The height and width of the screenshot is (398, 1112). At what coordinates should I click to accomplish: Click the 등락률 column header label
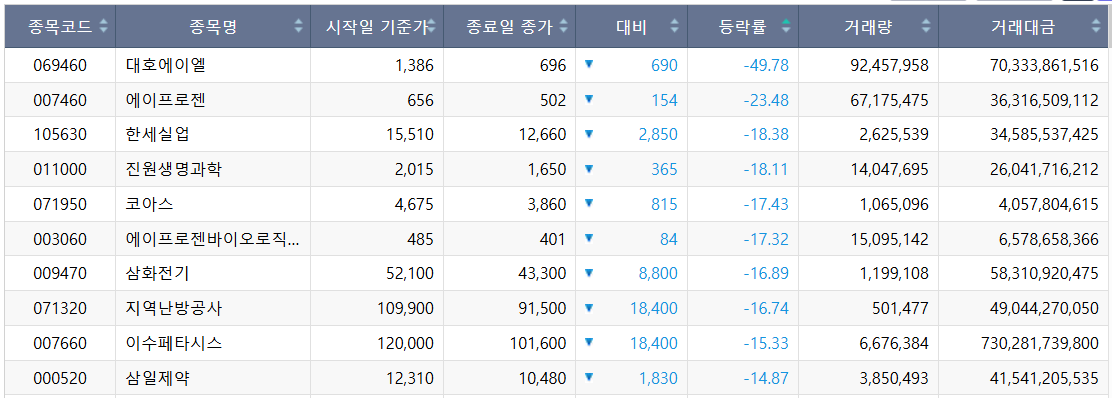pos(743,28)
